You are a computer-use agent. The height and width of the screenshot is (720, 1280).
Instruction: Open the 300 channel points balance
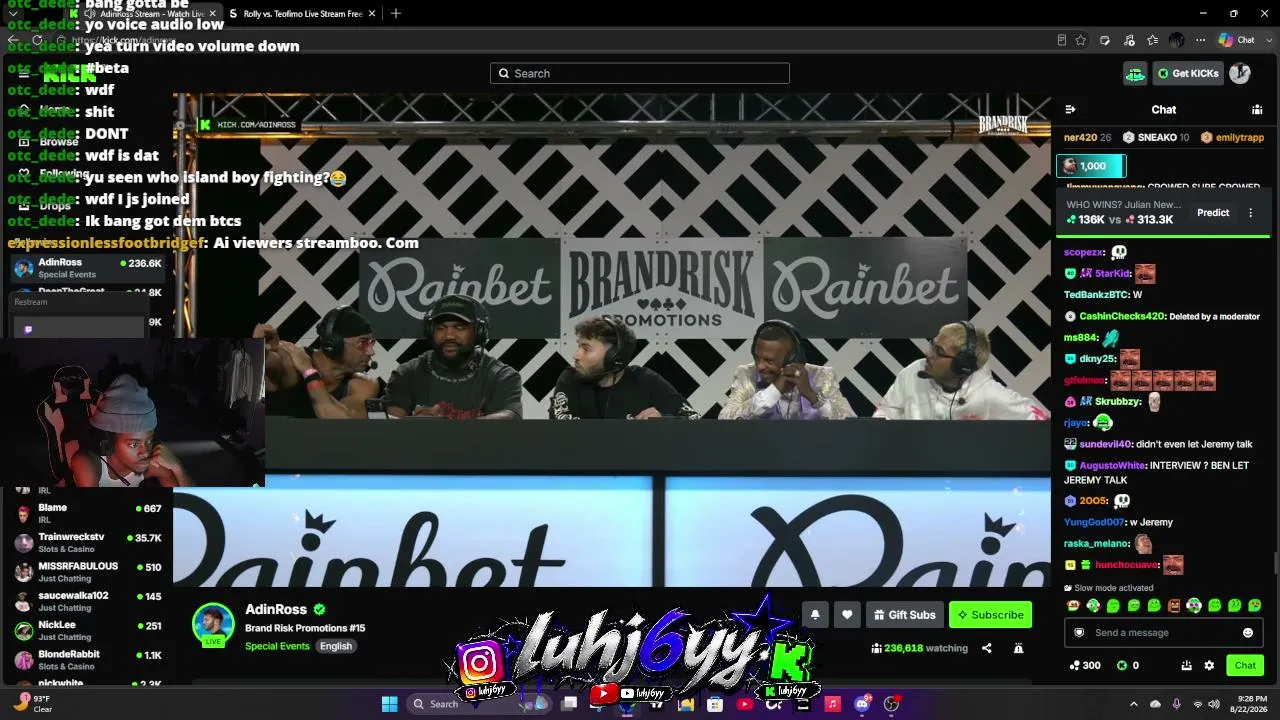click(x=1085, y=666)
